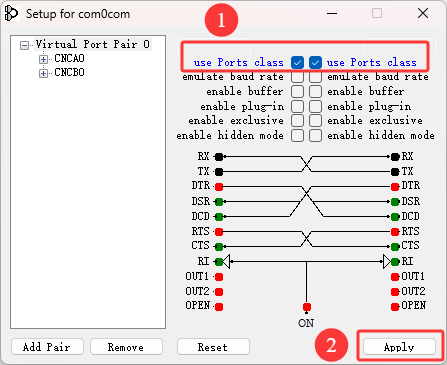This screenshot has width=447, height=365.
Task: Click the left-side RTS red pin
Action: click(x=219, y=231)
